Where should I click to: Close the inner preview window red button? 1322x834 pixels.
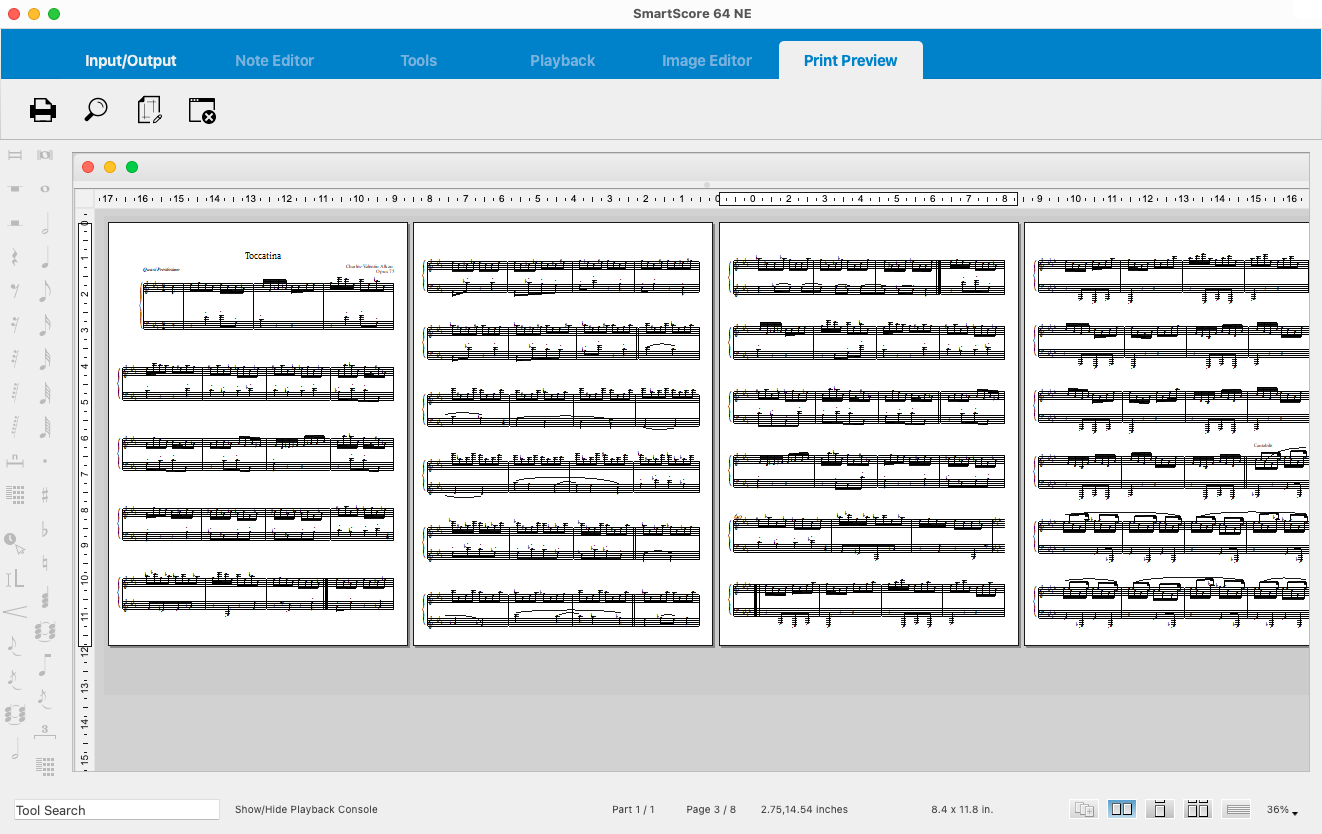click(x=88, y=167)
